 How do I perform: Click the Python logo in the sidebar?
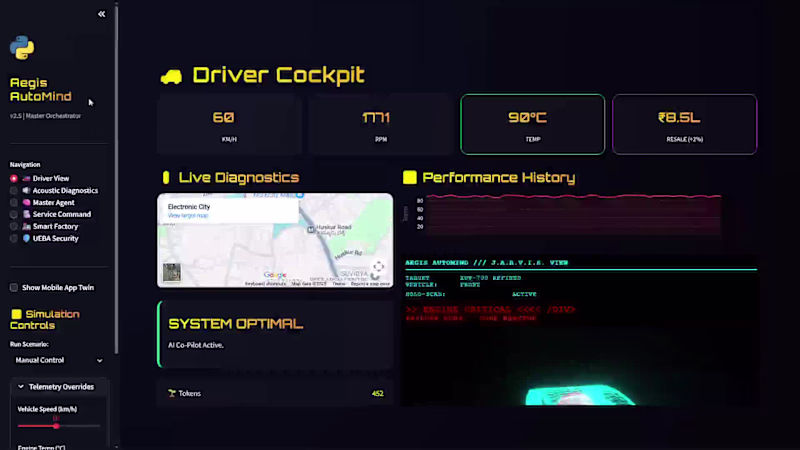tap(22, 47)
